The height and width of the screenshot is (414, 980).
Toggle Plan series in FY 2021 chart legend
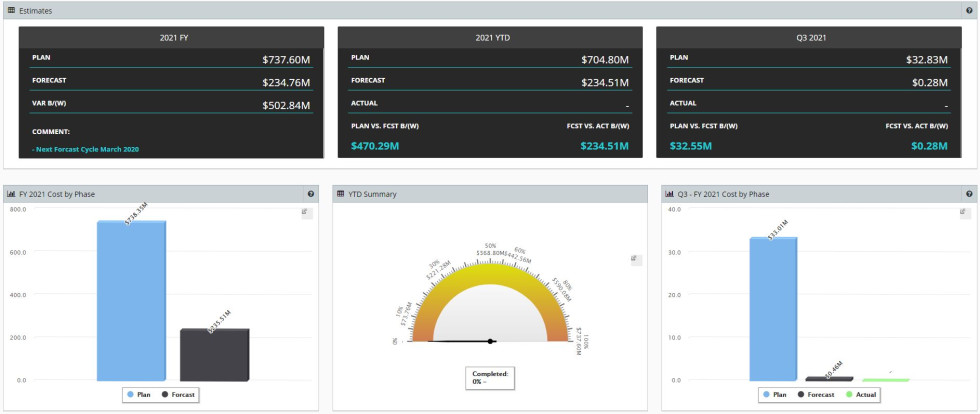pos(139,395)
